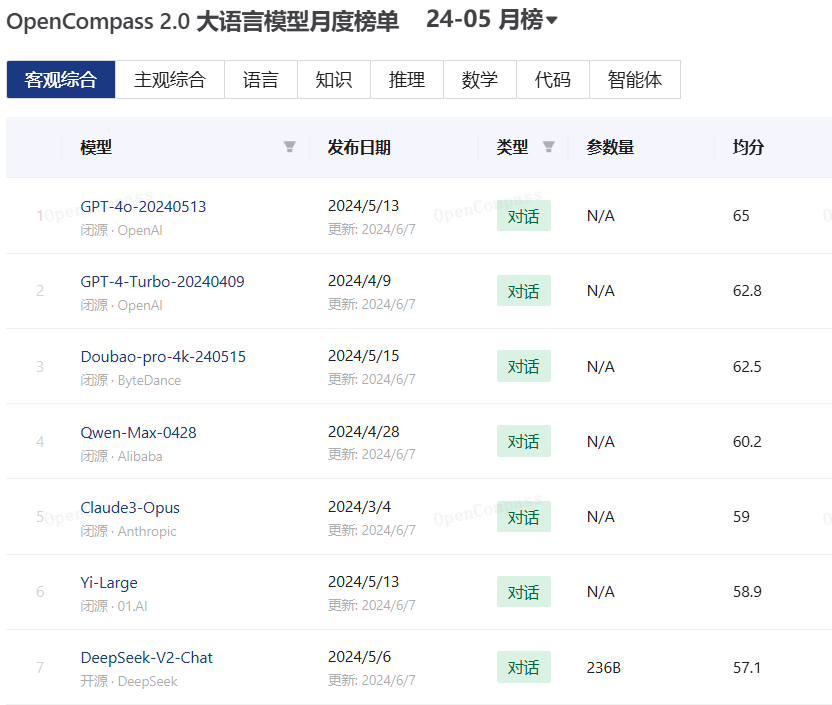Click the Doubao-pro-4k-240515 model link
The width and height of the screenshot is (832, 705).
pos(163,357)
